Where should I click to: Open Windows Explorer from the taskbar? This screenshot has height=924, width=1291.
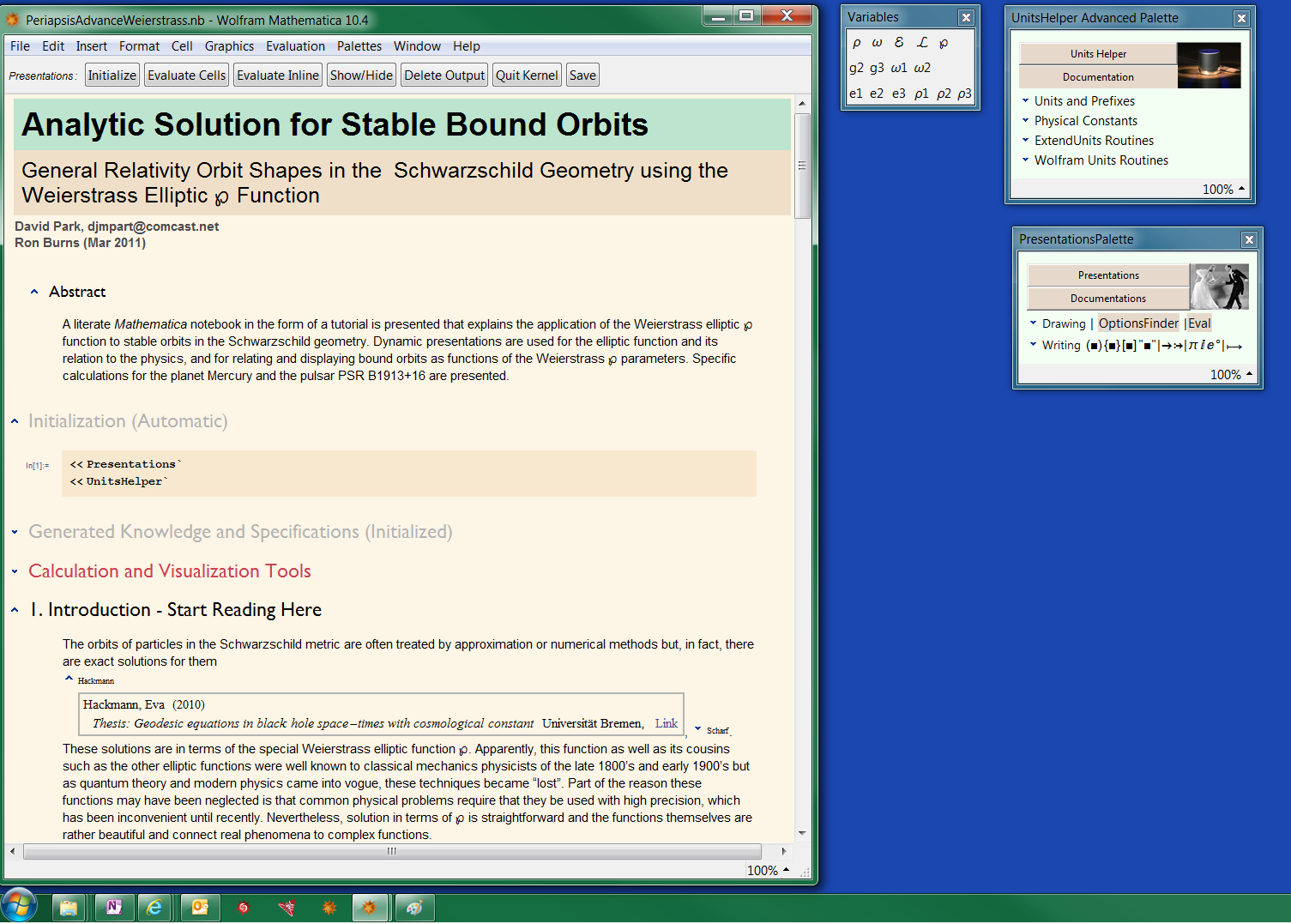click(69, 907)
